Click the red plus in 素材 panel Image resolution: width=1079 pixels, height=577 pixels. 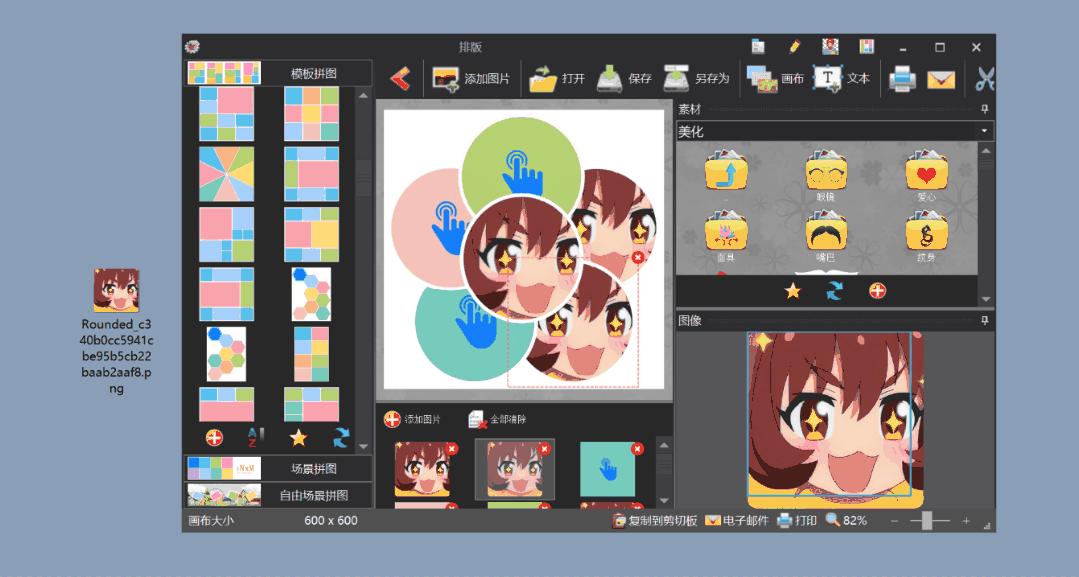pos(877,291)
